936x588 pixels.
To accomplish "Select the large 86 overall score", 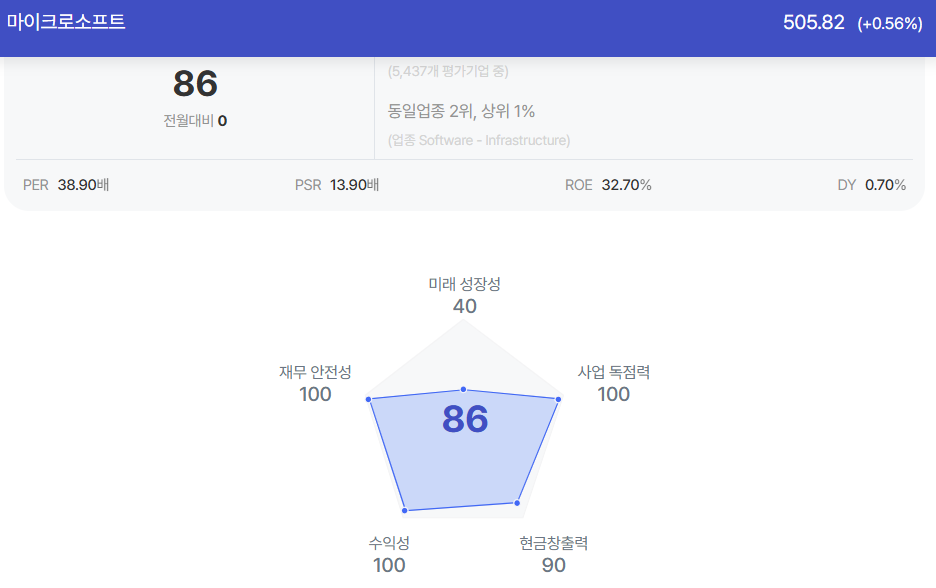I will click(195, 83).
